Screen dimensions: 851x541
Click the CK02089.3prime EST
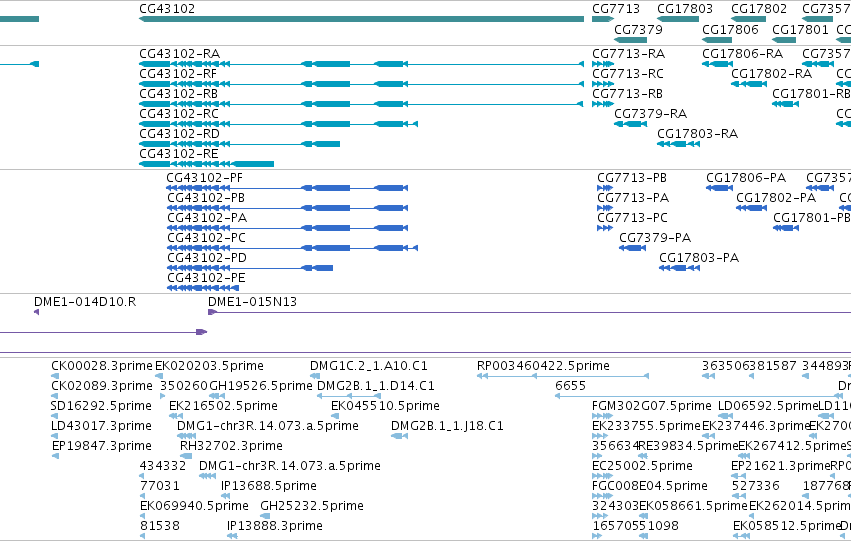pos(102,386)
